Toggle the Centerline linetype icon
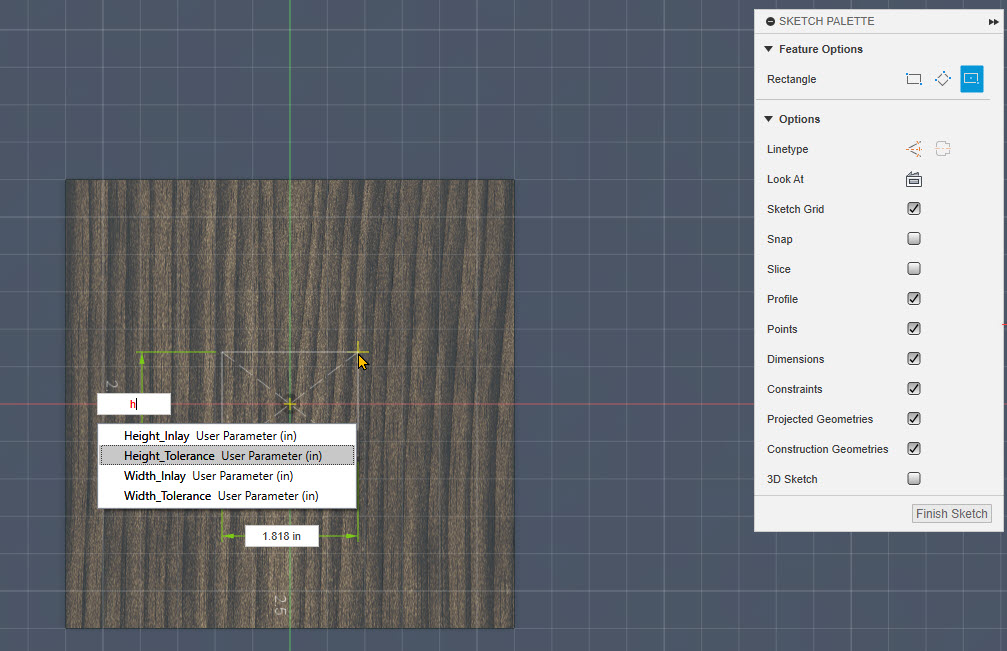The height and width of the screenshot is (651, 1007). 943,149
